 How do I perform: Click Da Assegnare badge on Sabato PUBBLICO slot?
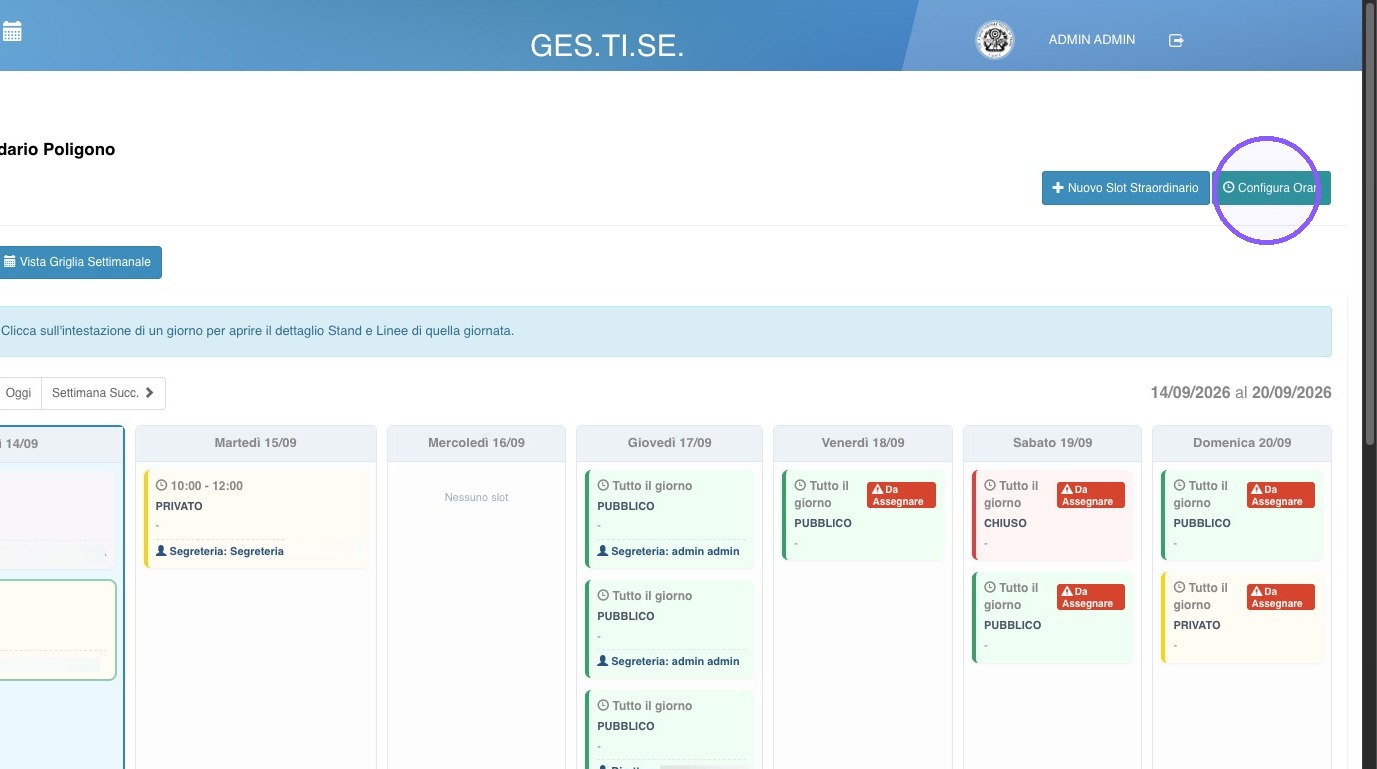1090,597
